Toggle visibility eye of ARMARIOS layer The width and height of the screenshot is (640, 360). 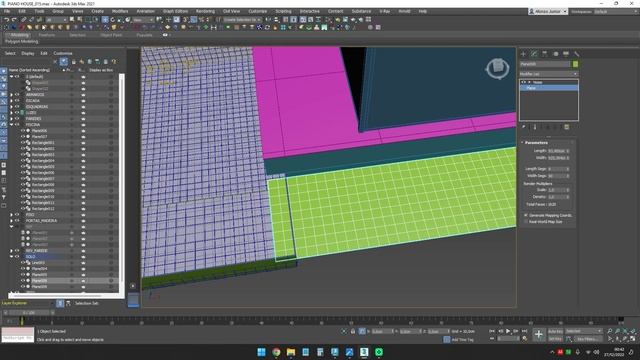(x=17, y=95)
